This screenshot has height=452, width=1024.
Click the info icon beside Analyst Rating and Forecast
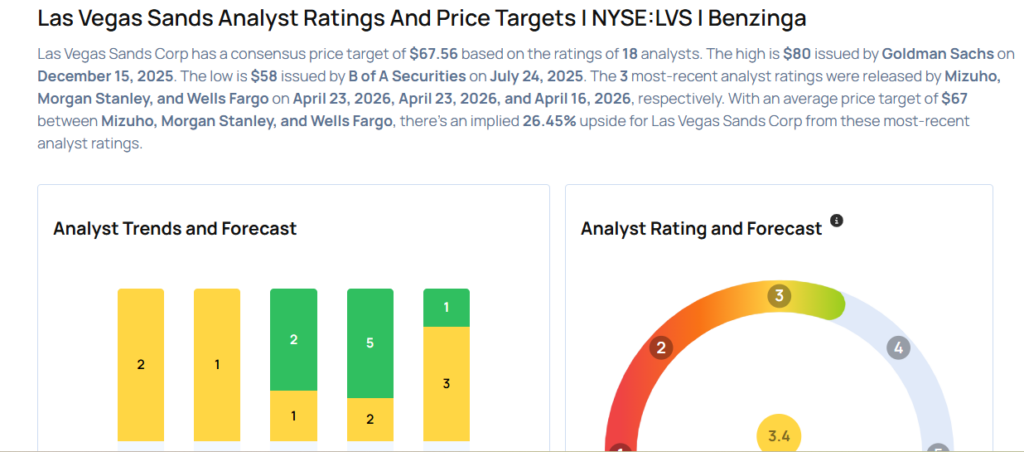tap(837, 220)
